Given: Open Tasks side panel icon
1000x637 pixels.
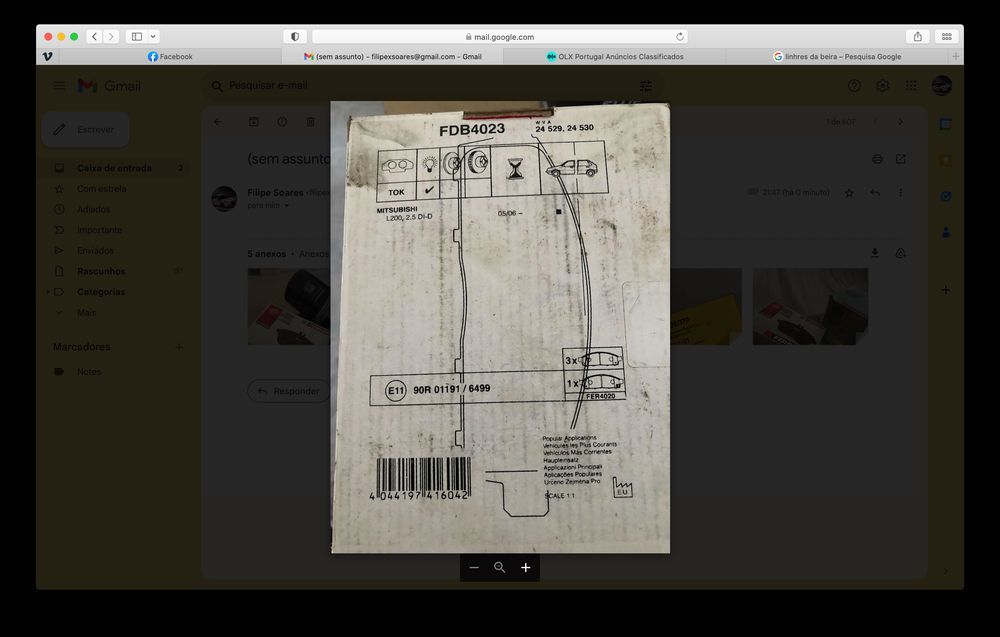Looking at the screenshot, I should (x=946, y=196).
